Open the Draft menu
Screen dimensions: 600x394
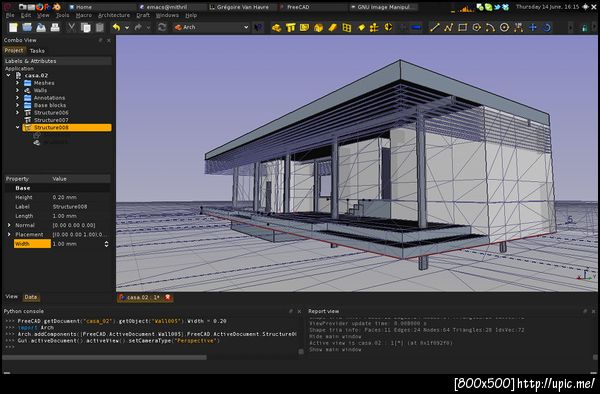[x=143, y=15]
